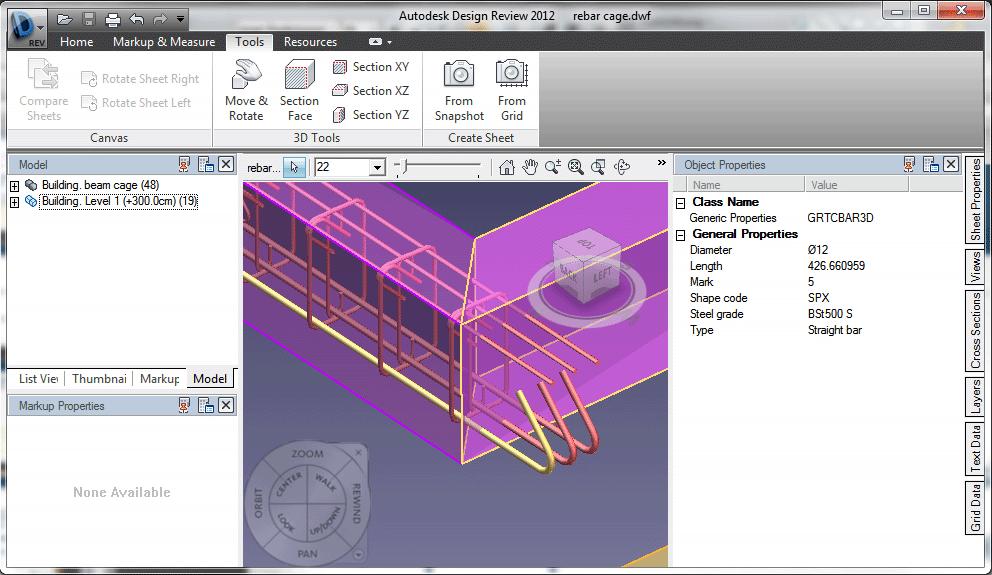Create sheet From Snapshot

tap(459, 90)
